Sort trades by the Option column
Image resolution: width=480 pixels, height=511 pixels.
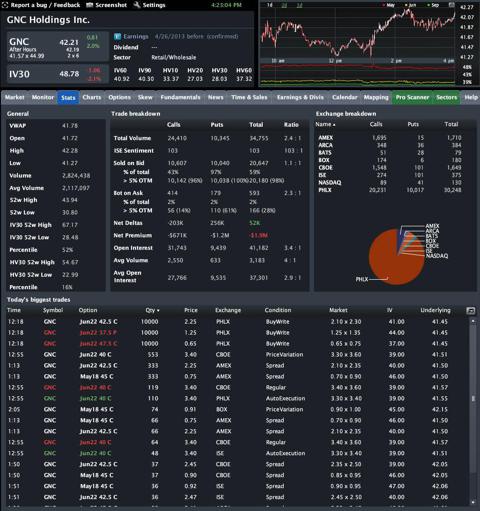click(x=88, y=310)
